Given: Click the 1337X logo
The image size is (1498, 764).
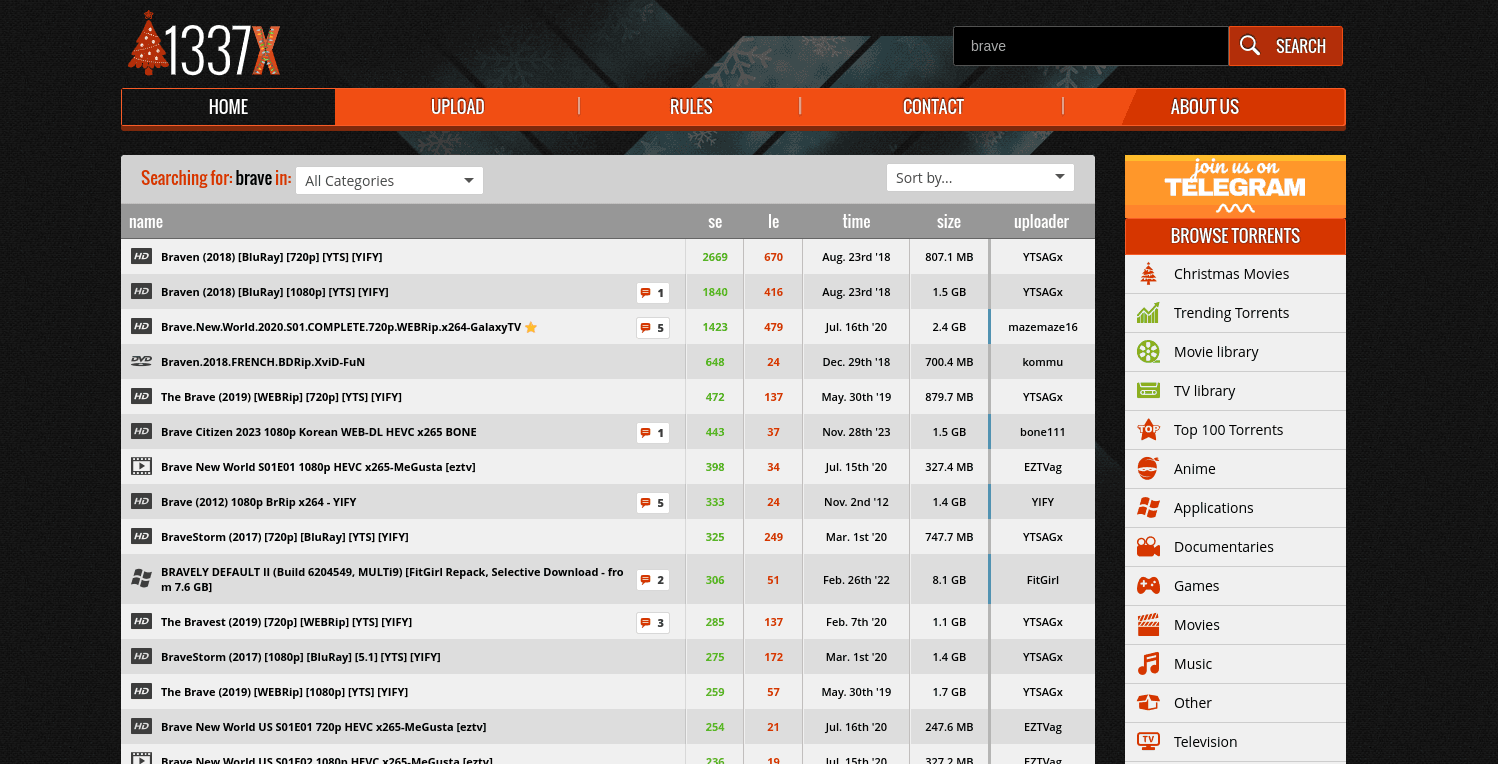Looking at the screenshot, I should (204, 44).
